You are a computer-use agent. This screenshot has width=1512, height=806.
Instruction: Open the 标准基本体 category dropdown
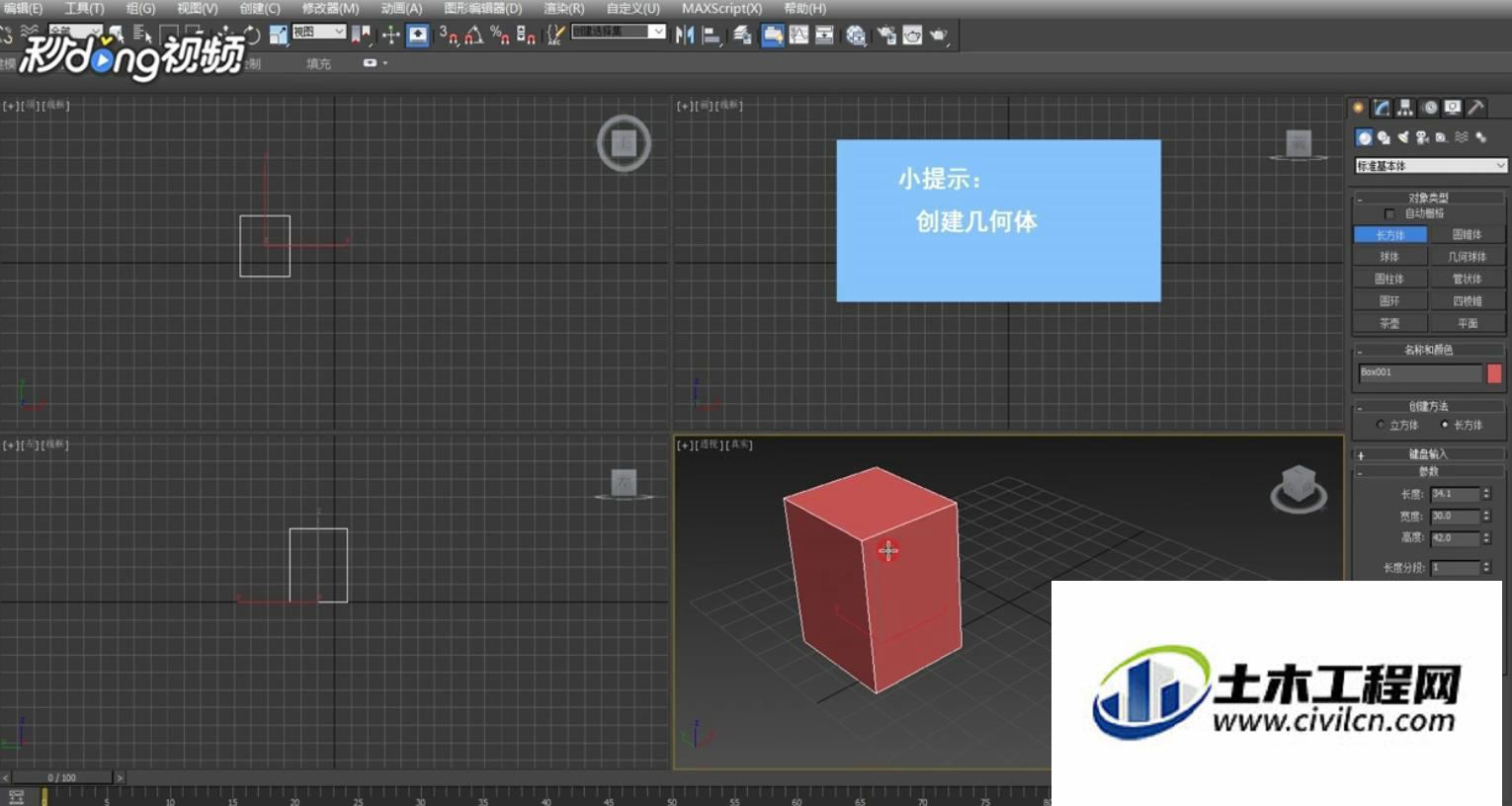pos(1430,166)
